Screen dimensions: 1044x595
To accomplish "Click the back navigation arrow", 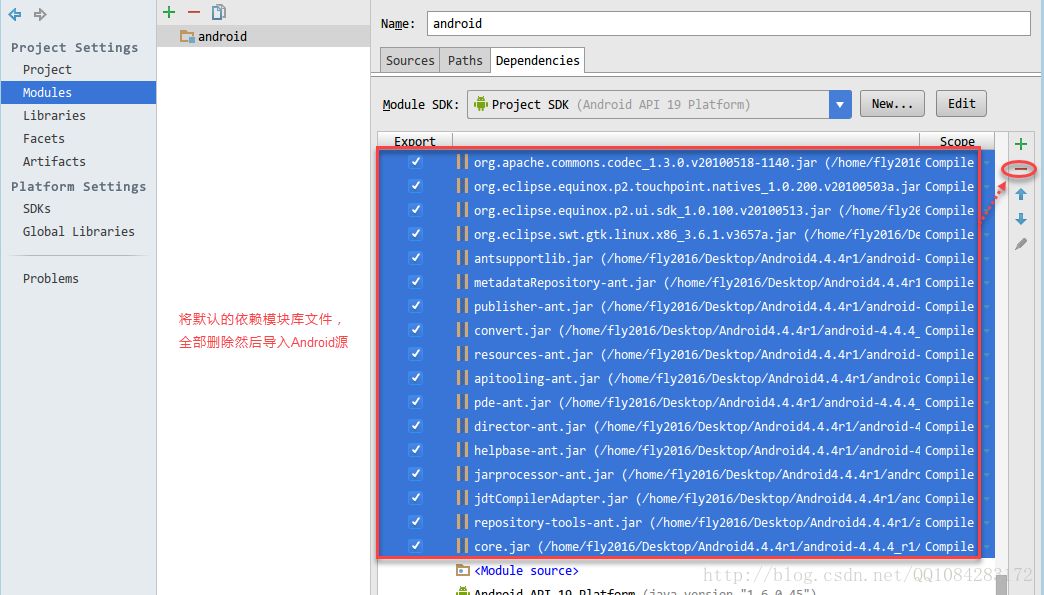I will [x=15, y=14].
